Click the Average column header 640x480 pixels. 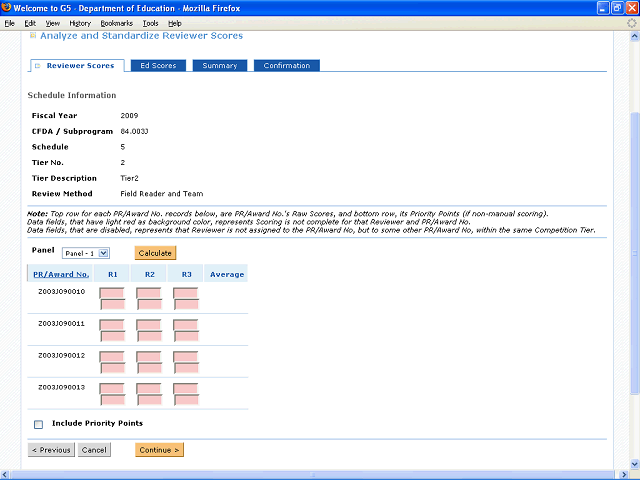(x=227, y=274)
